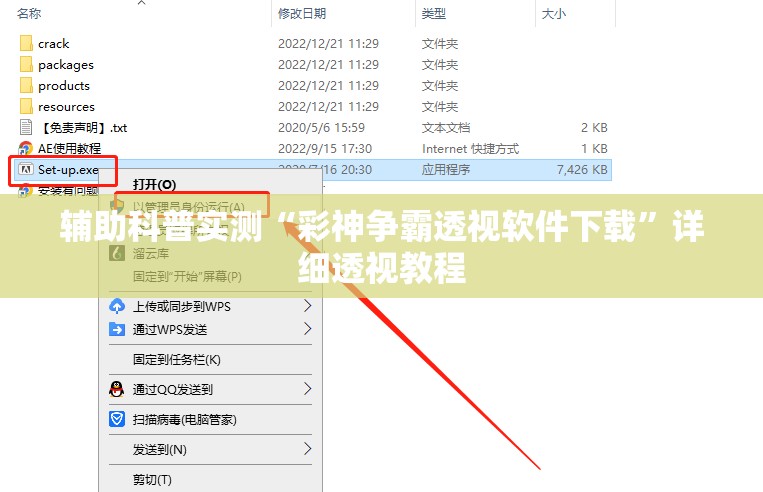The image size is (763, 492).
Task: Click the 通过WPS发送 arrow icon
Action: pyautogui.click(x=117, y=329)
